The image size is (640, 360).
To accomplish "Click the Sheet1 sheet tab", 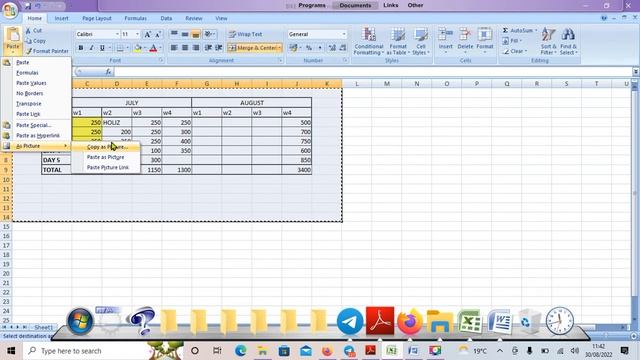I will coord(43,327).
